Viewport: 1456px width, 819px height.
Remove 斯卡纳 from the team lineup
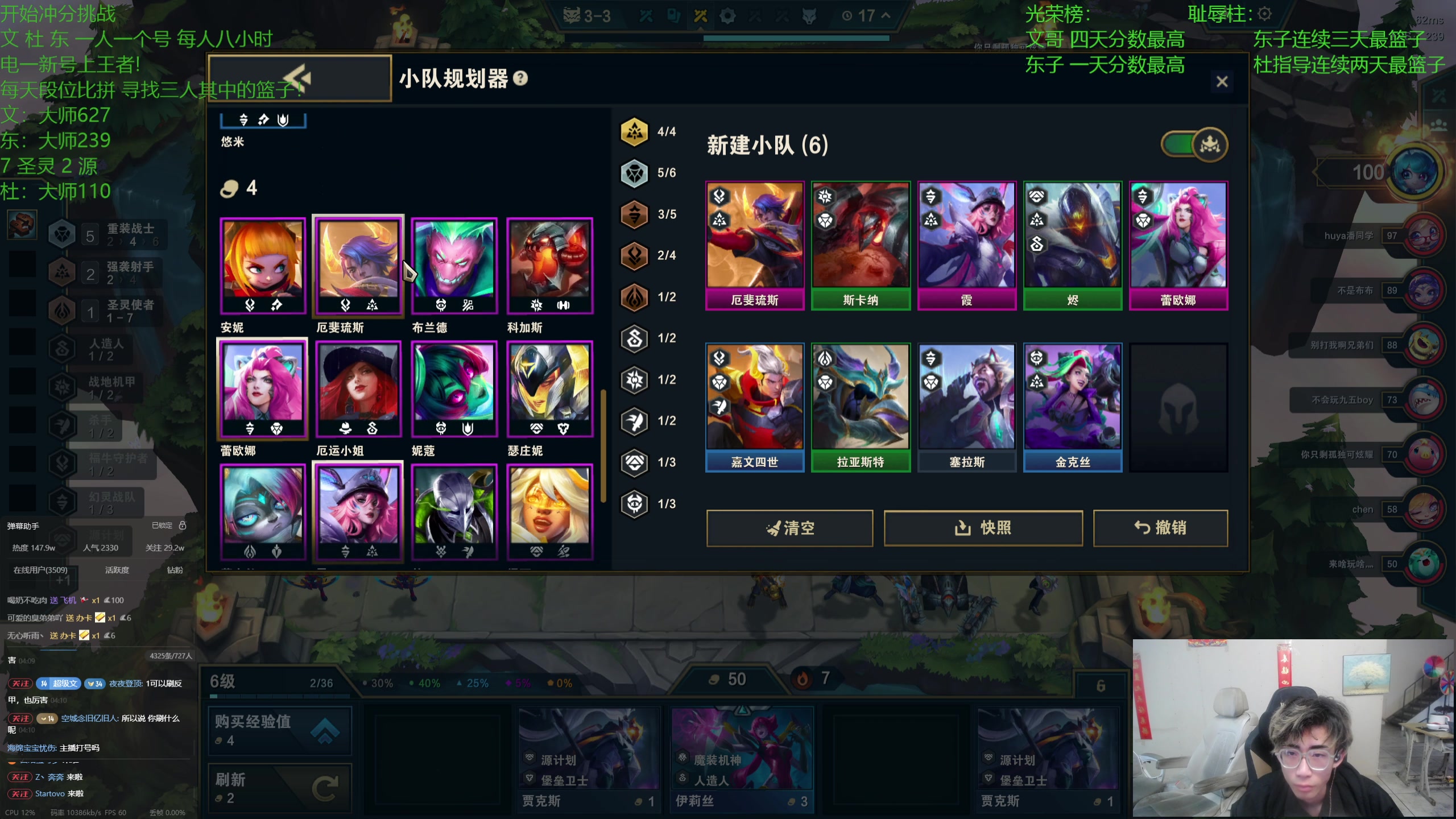click(861, 246)
